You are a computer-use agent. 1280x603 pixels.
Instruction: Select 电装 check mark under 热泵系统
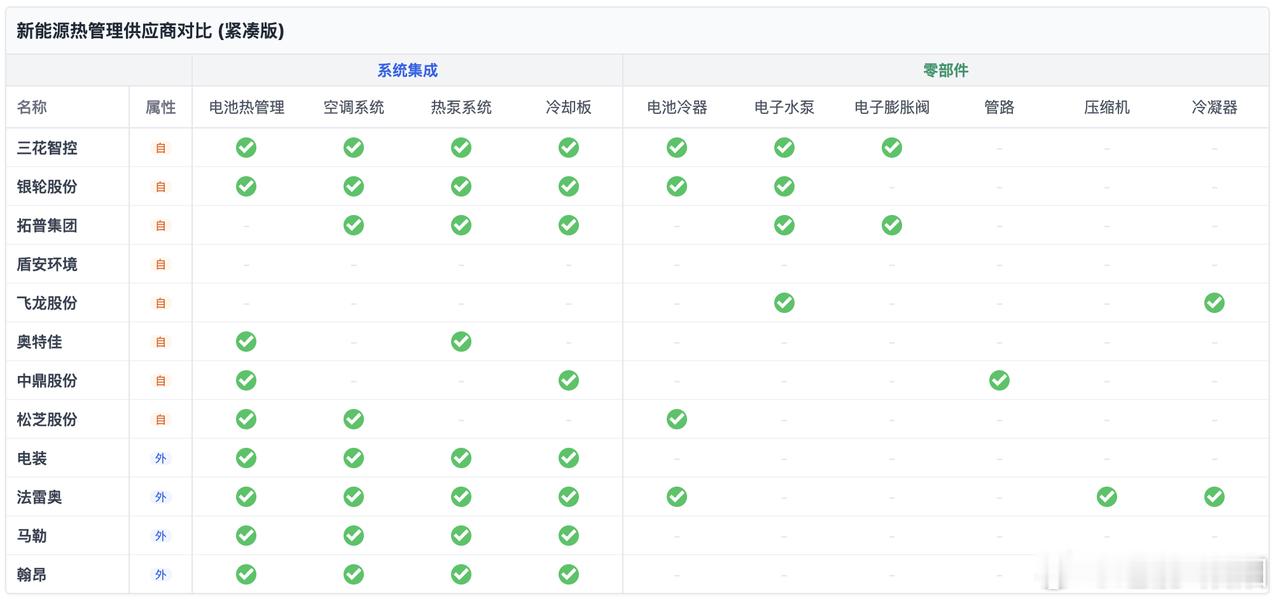[x=461, y=458]
